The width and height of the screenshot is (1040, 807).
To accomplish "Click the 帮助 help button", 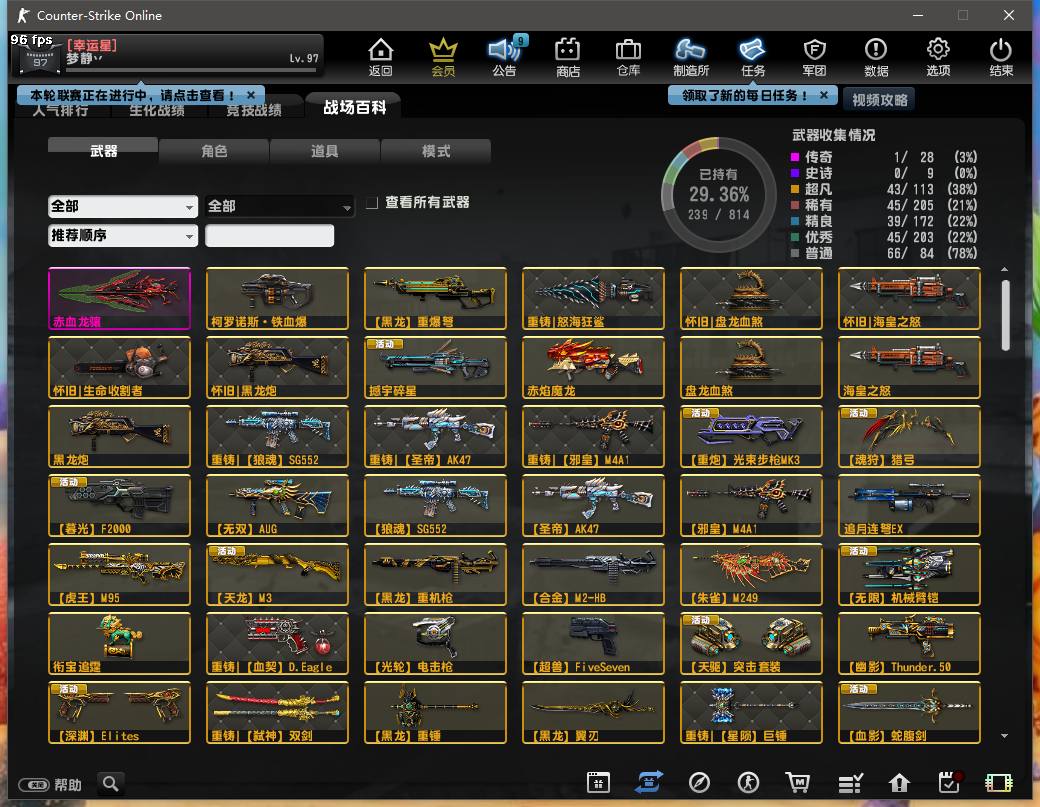I will pos(50,784).
